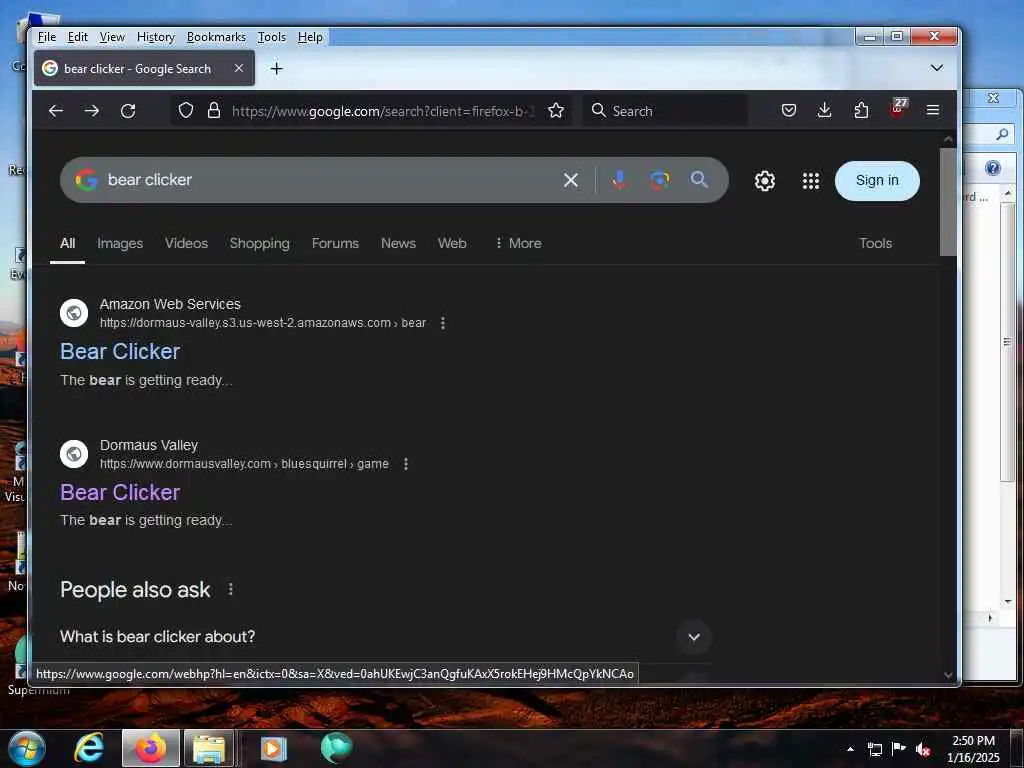List all tabs with the chevron button
This screenshot has height=768, width=1024.
coord(936,68)
